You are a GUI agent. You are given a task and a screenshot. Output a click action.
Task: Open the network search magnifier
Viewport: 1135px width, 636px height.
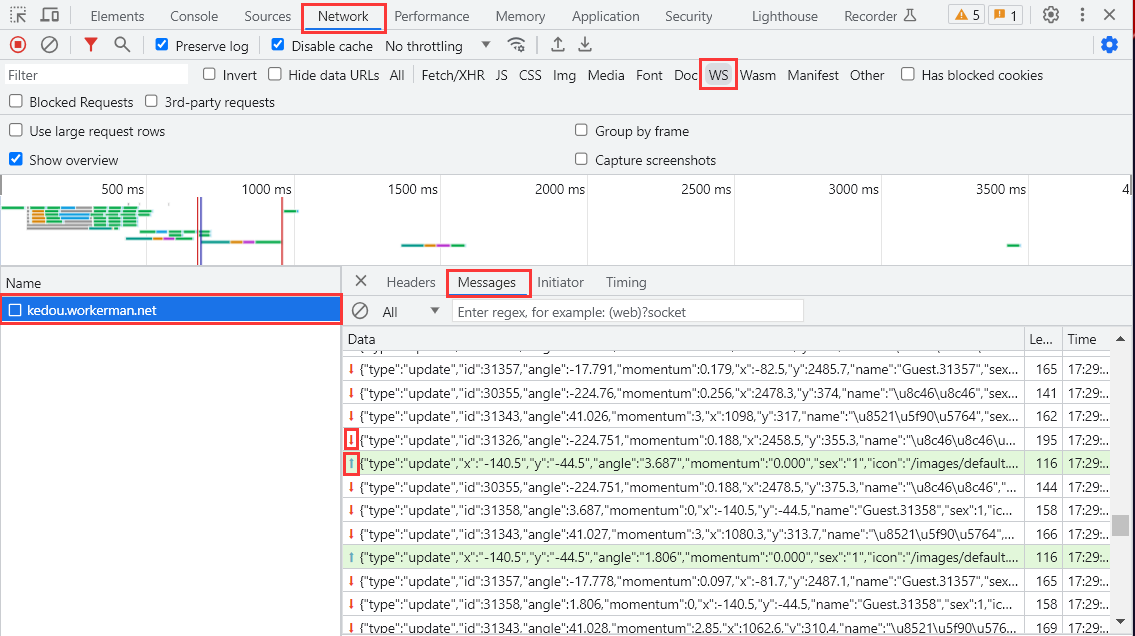(122, 45)
